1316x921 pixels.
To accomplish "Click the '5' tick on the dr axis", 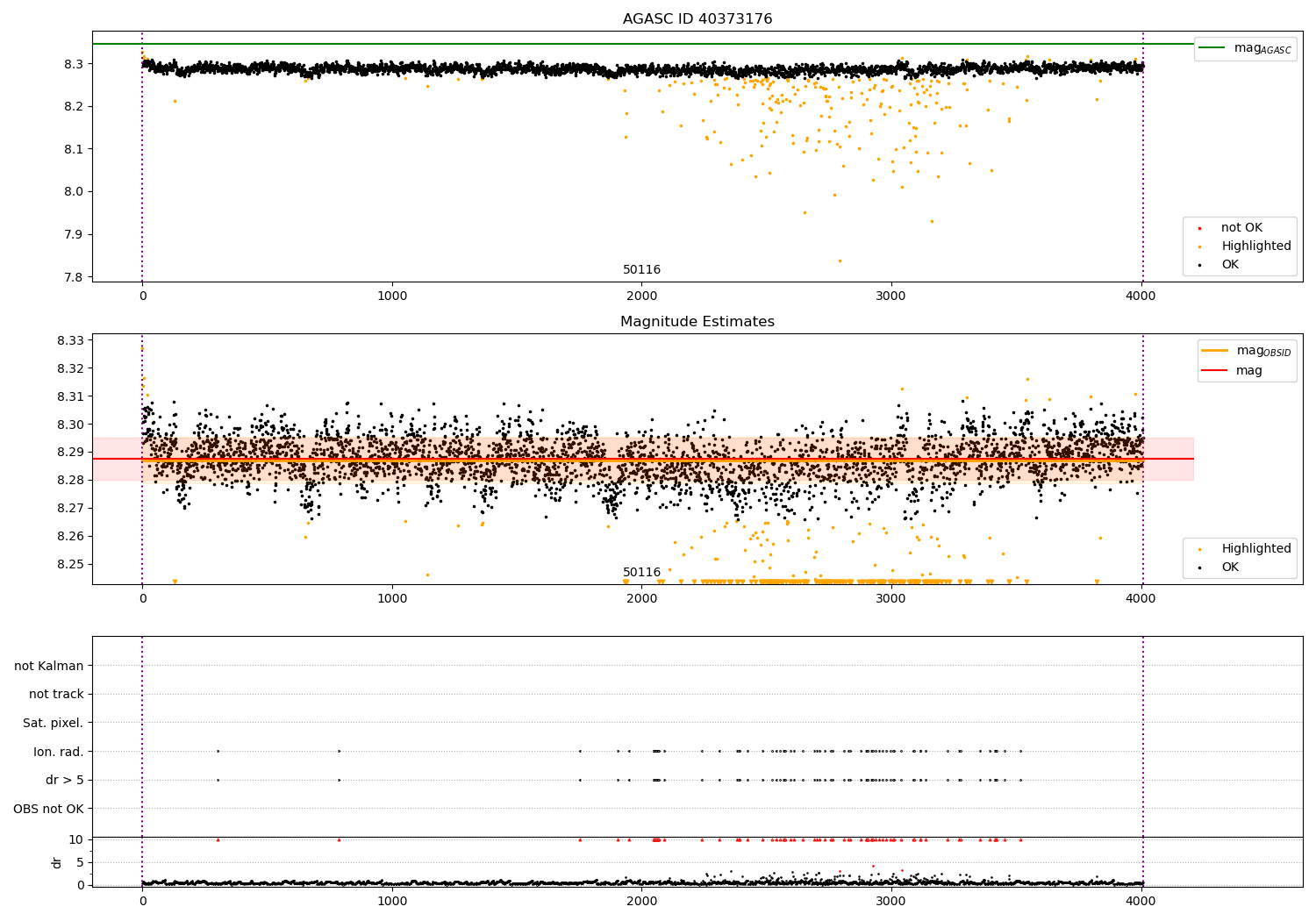I will tap(80, 862).
